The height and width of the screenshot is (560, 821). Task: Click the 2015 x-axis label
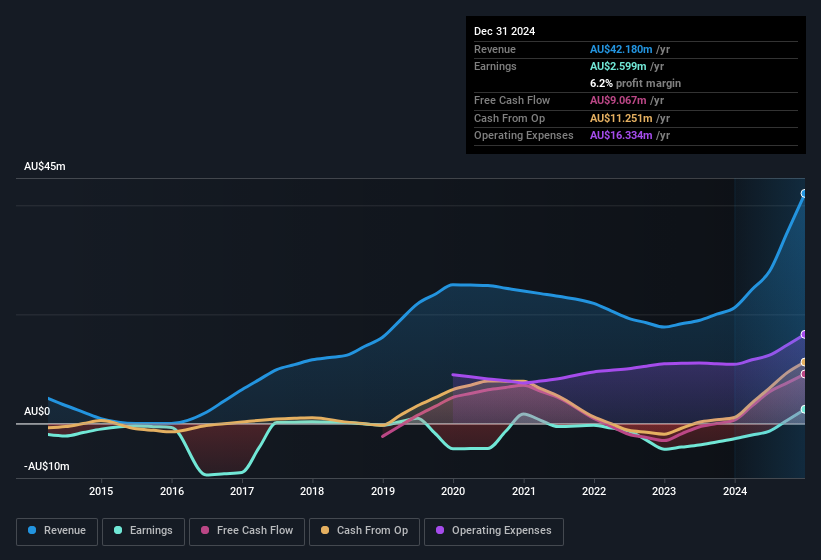tap(101, 491)
